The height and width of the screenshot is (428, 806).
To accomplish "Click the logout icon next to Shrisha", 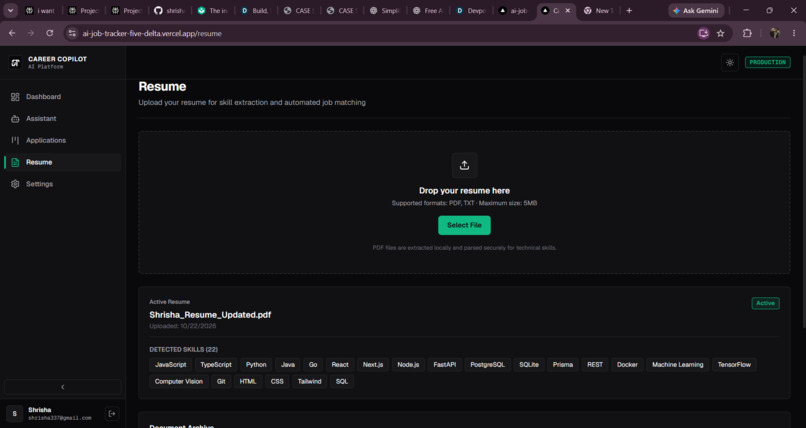I will [112, 414].
